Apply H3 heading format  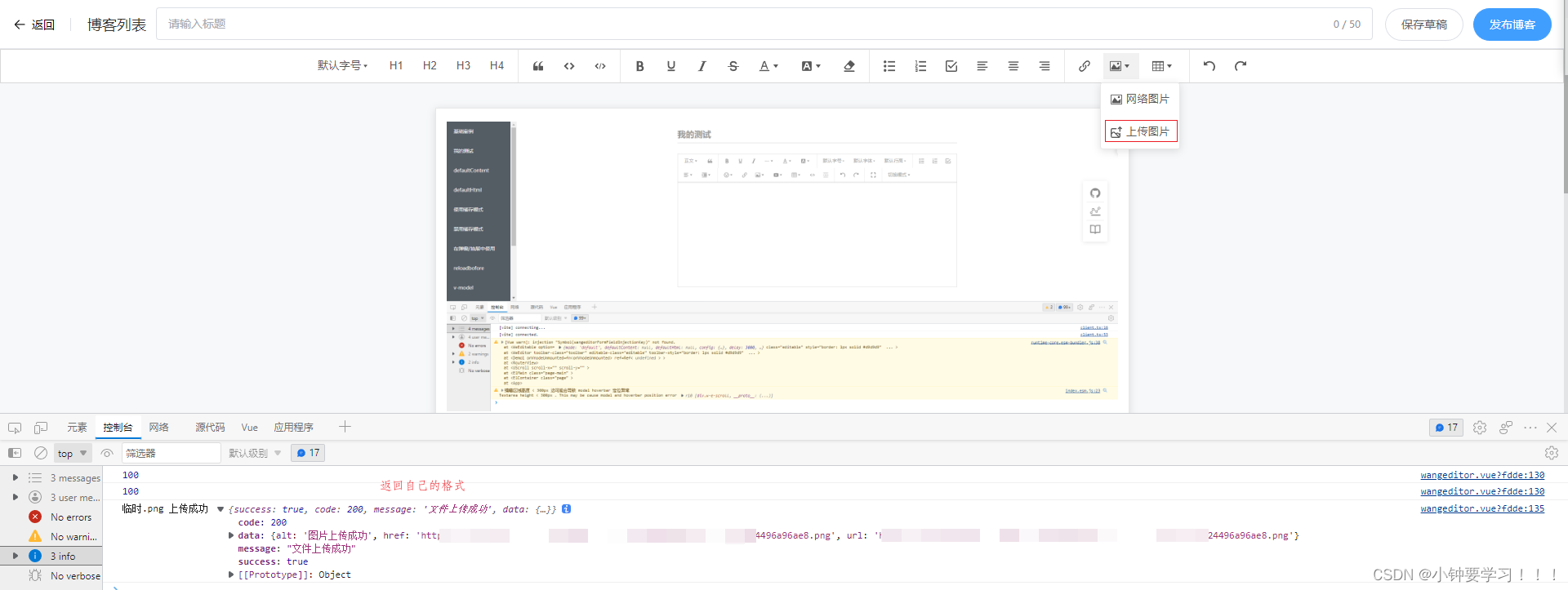(463, 66)
